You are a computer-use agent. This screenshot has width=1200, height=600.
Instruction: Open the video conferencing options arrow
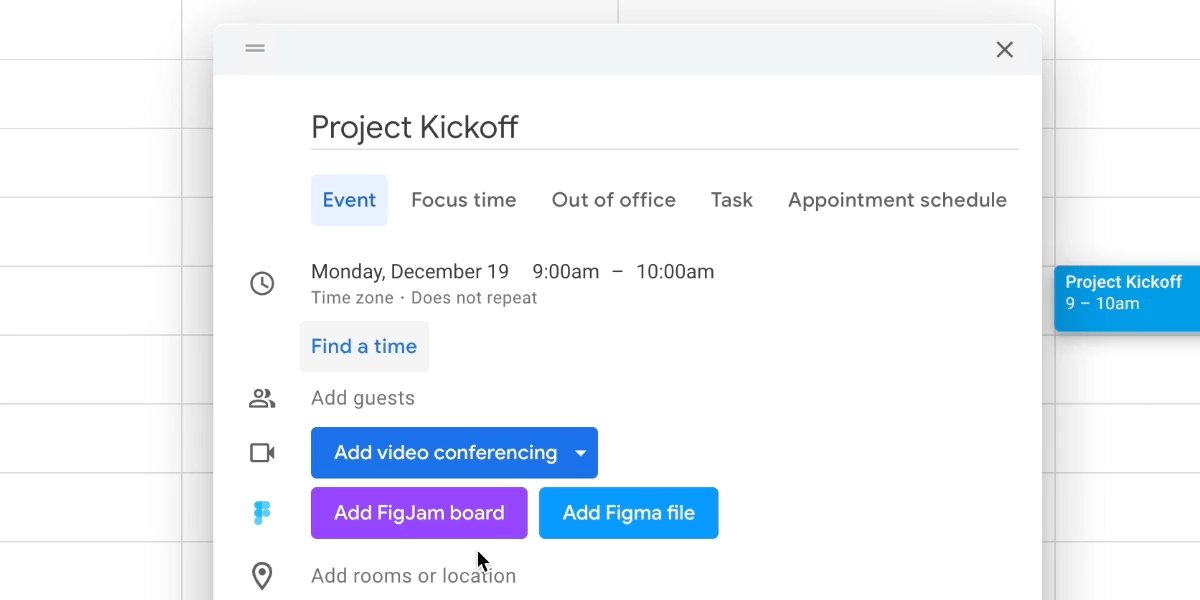click(x=580, y=452)
